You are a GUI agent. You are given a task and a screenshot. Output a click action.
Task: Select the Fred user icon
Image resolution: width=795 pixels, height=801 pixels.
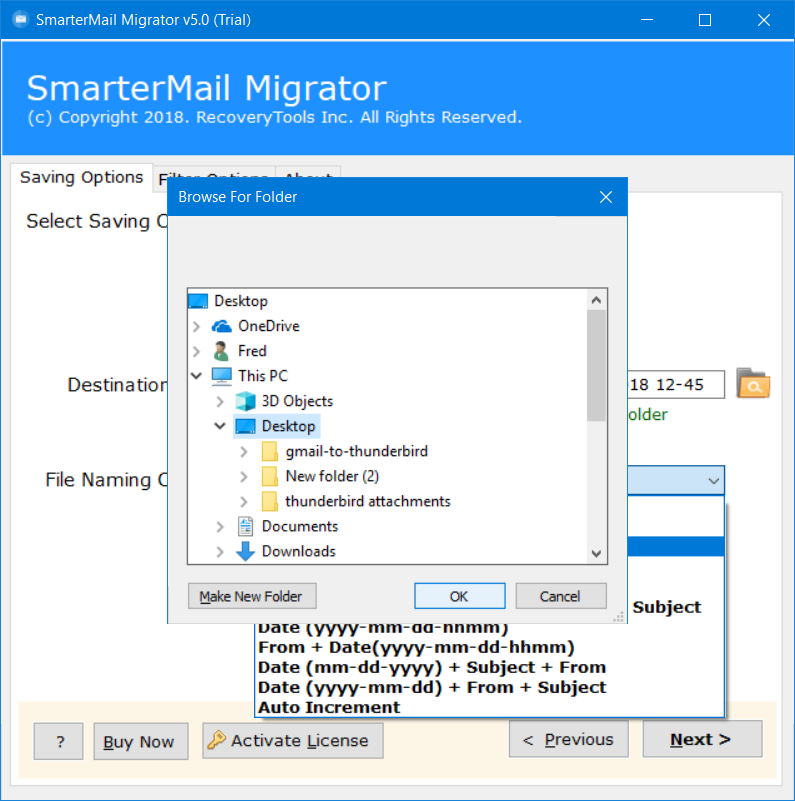(221, 351)
